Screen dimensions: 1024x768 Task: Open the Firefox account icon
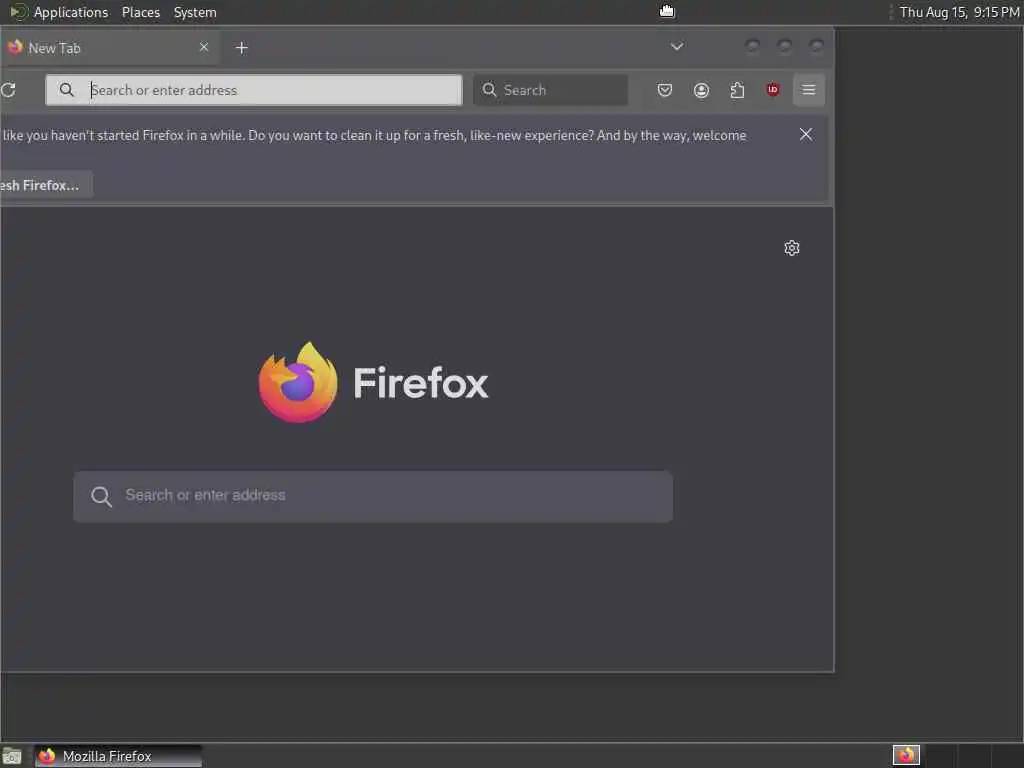[701, 90]
